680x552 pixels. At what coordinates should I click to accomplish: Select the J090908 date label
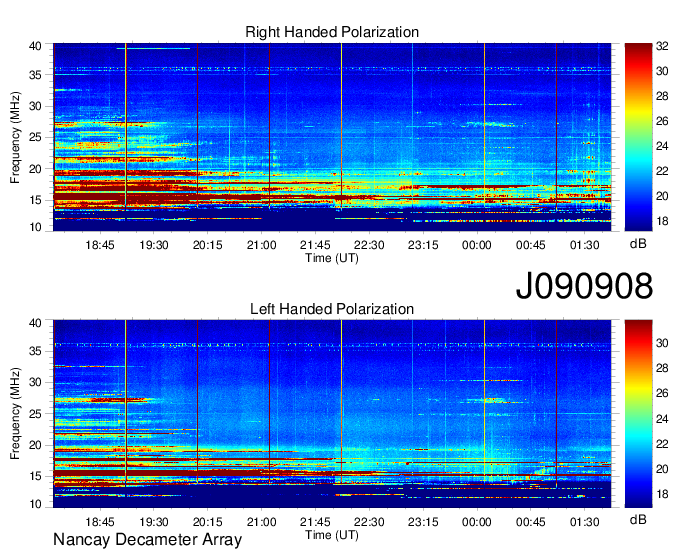tap(584, 286)
